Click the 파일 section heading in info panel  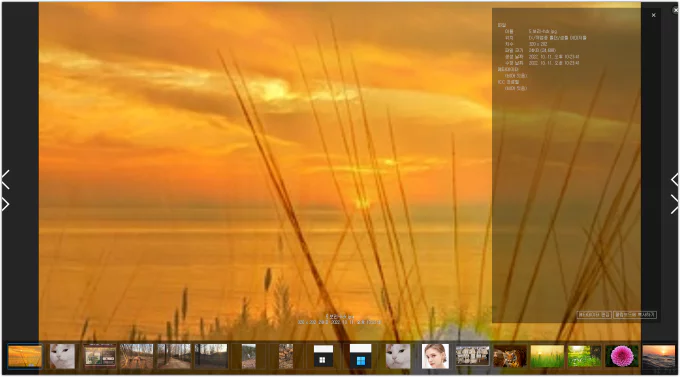pos(502,26)
